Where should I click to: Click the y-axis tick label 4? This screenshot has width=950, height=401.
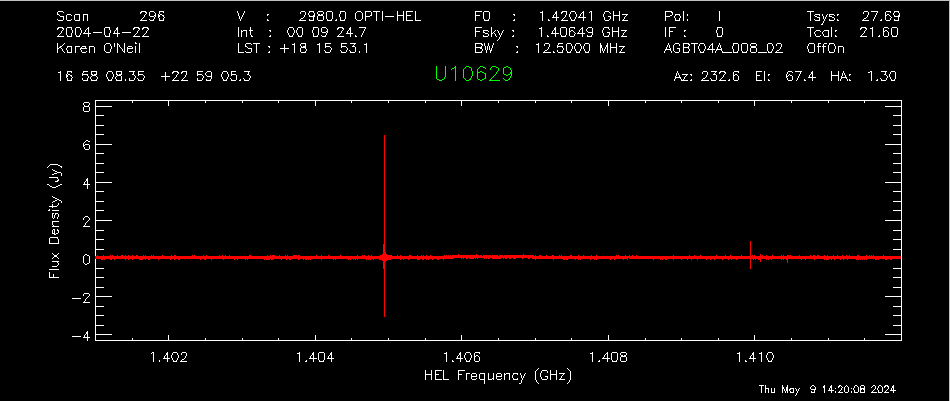pos(87,183)
